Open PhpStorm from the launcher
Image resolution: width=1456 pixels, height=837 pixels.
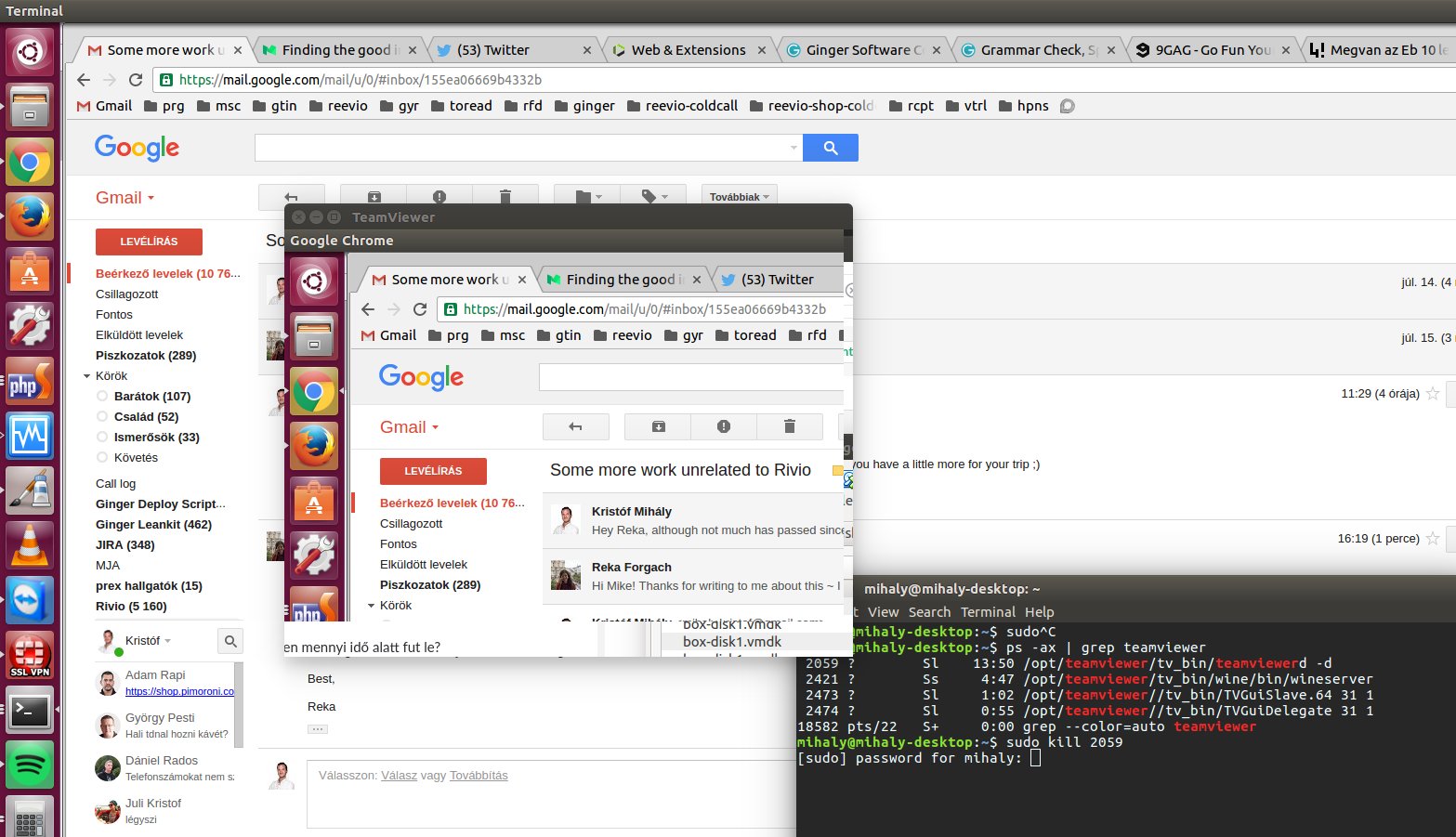(30, 381)
